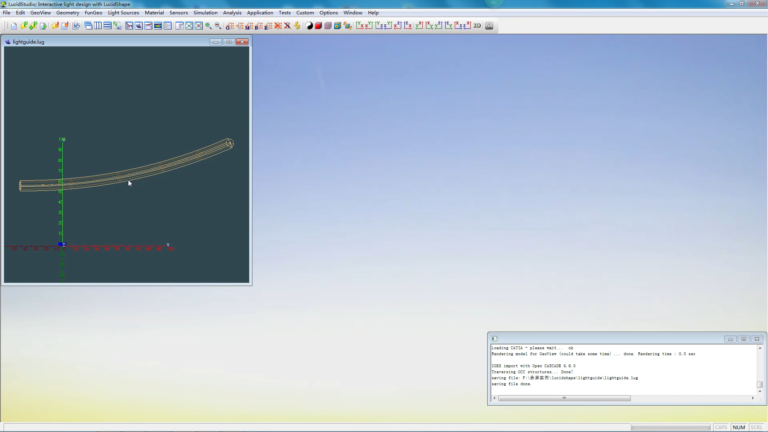Click the red X delete icon
Screen dimensions: 768x432
277,25
